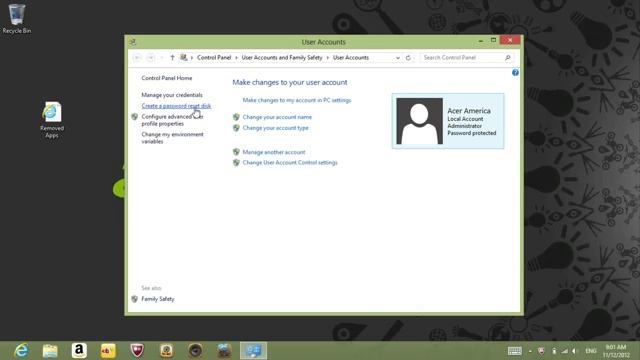Click the address bar computer icon
Screen dimensions: 640x360
click(184, 58)
